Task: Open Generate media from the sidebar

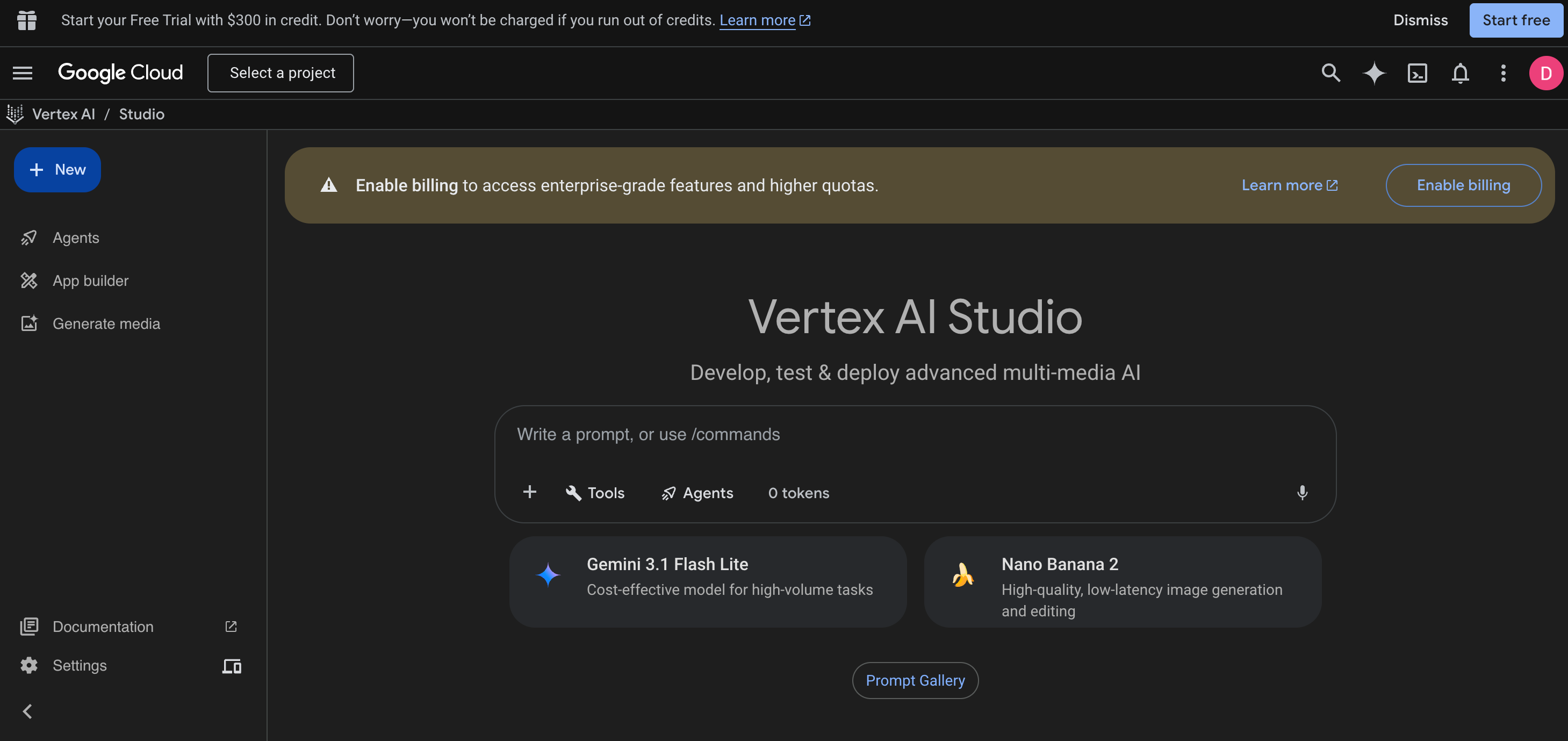Action: coord(106,323)
